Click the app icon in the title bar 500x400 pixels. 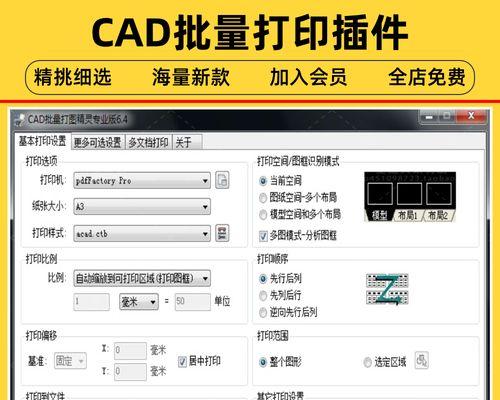(20, 120)
